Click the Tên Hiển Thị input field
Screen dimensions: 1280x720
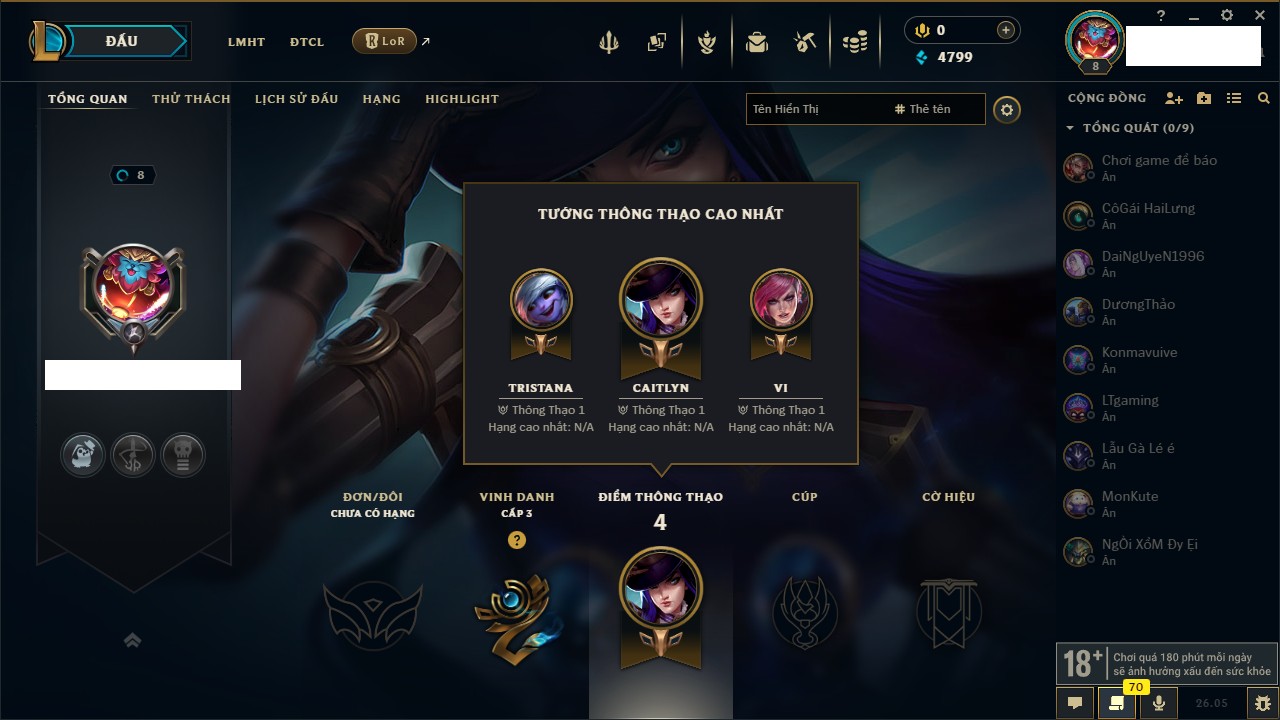pyautogui.click(x=817, y=109)
